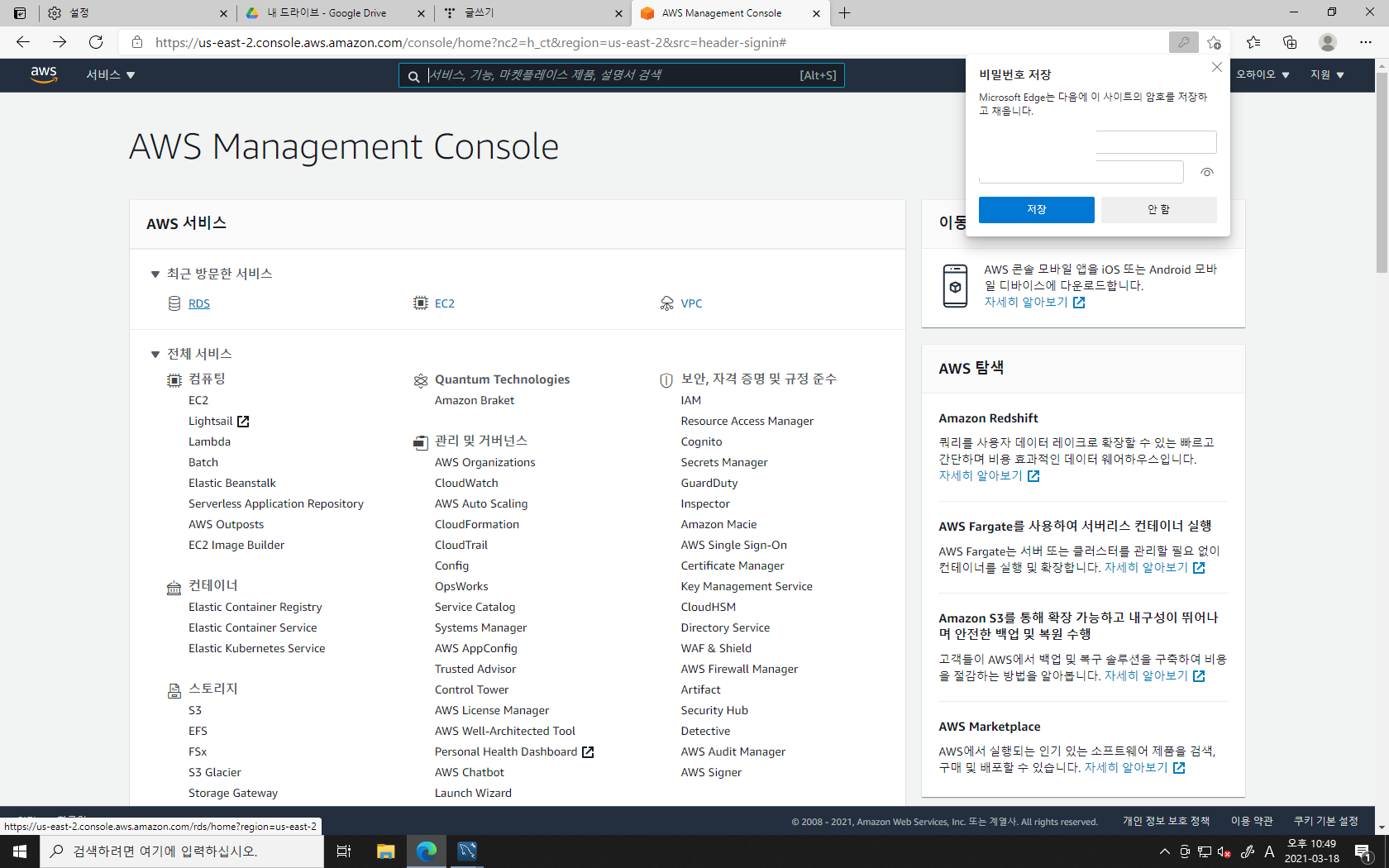Open the 오하이오 region dropdown

1263,74
